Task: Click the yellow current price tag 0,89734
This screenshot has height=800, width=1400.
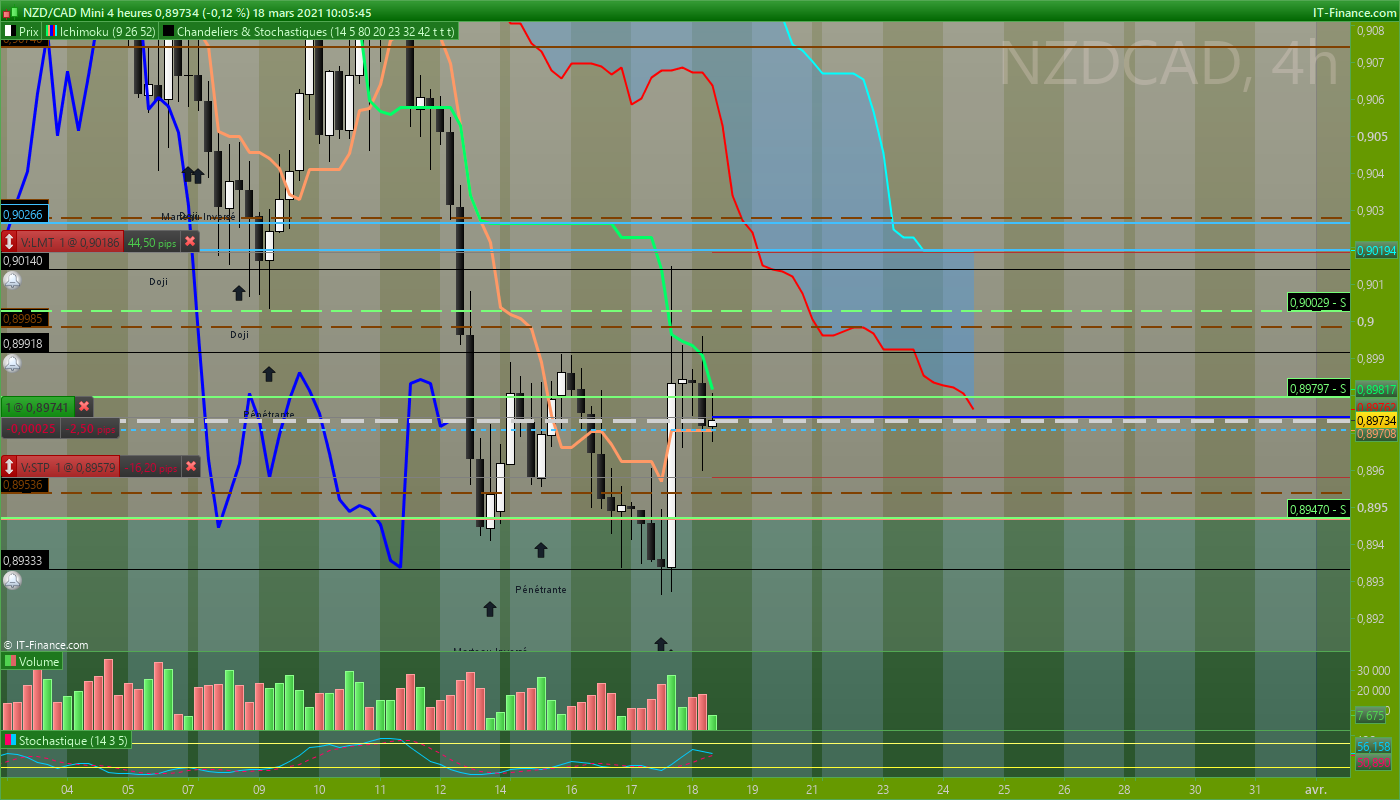Action: (x=1376, y=420)
